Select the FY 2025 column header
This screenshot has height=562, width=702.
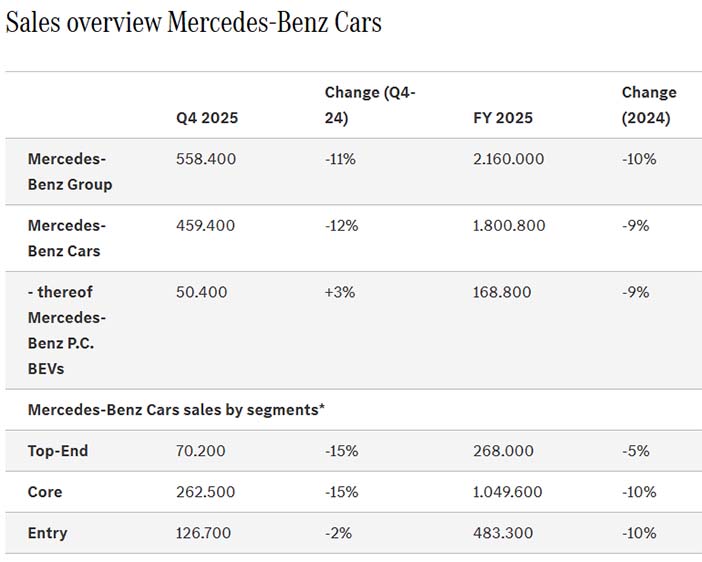pyautogui.click(x=503, y=117)
